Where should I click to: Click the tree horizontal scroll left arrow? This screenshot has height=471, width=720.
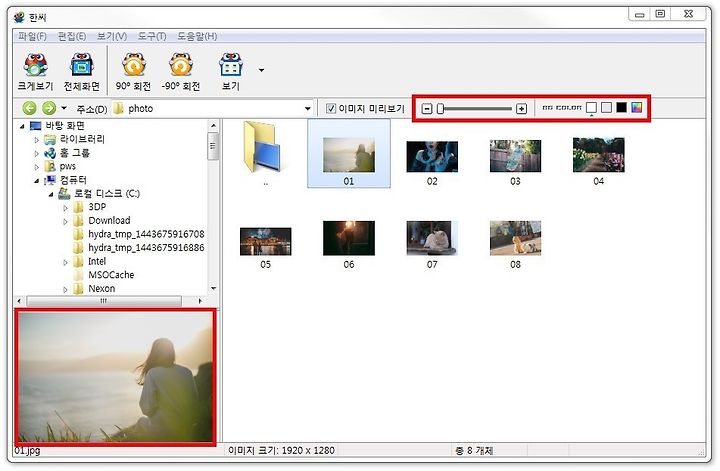point(19,301)
